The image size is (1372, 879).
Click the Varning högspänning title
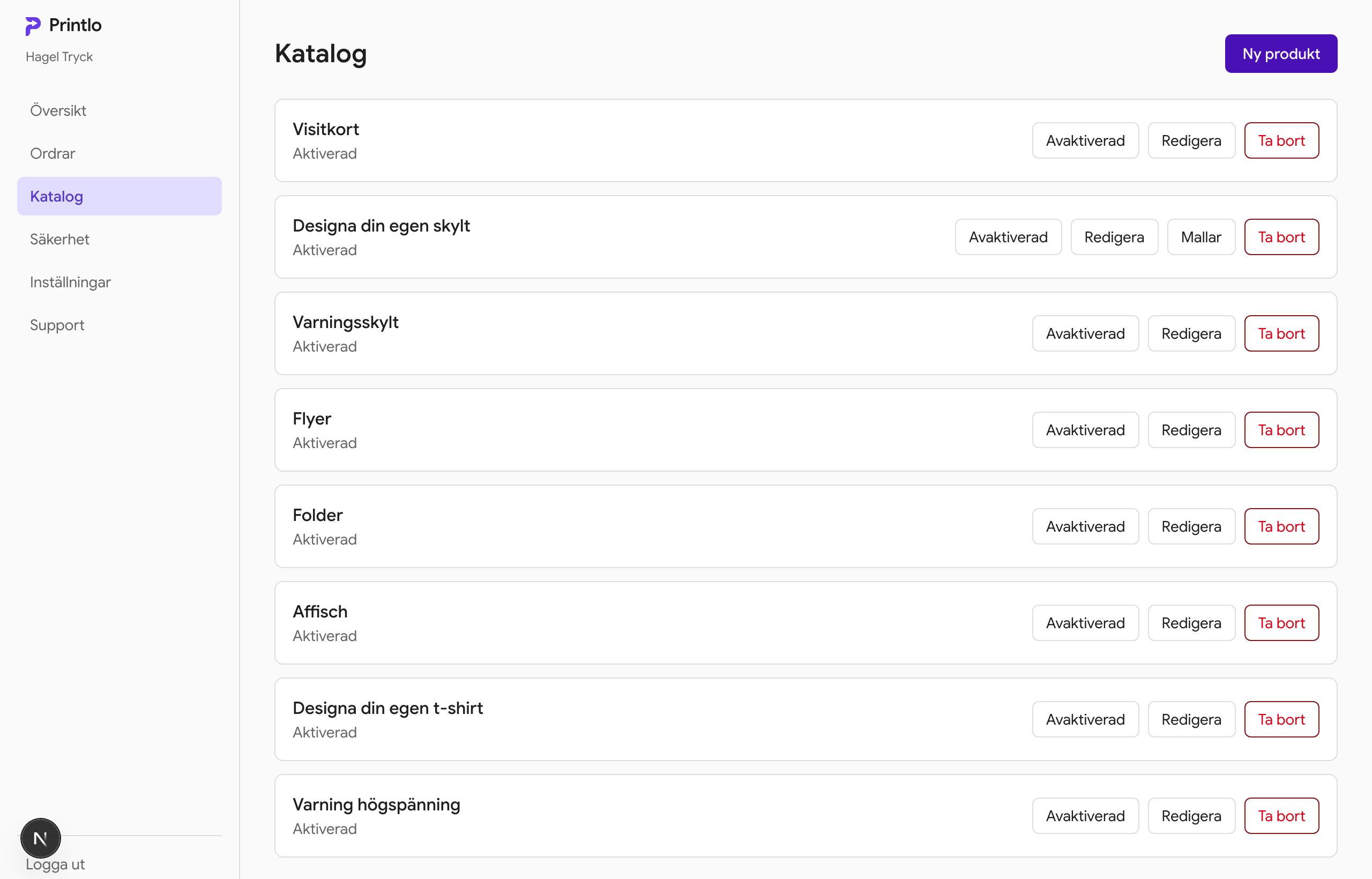coord(376,805)
